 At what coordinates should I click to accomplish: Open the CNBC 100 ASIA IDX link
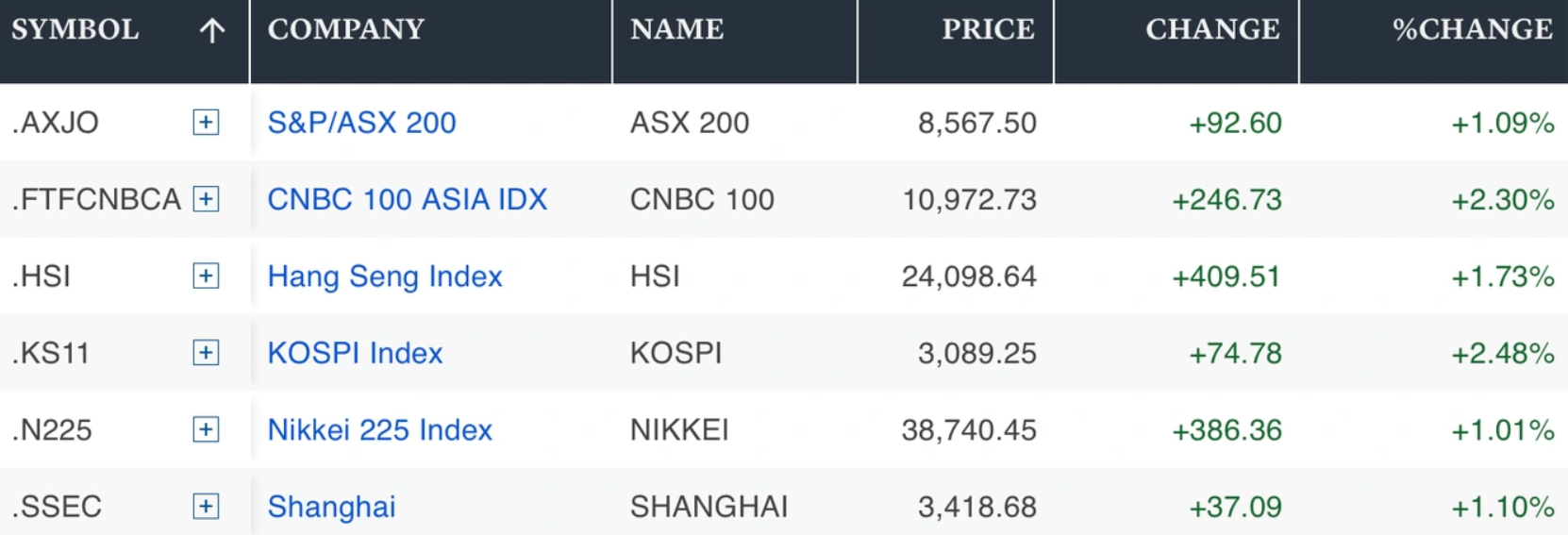coord(407,199)
